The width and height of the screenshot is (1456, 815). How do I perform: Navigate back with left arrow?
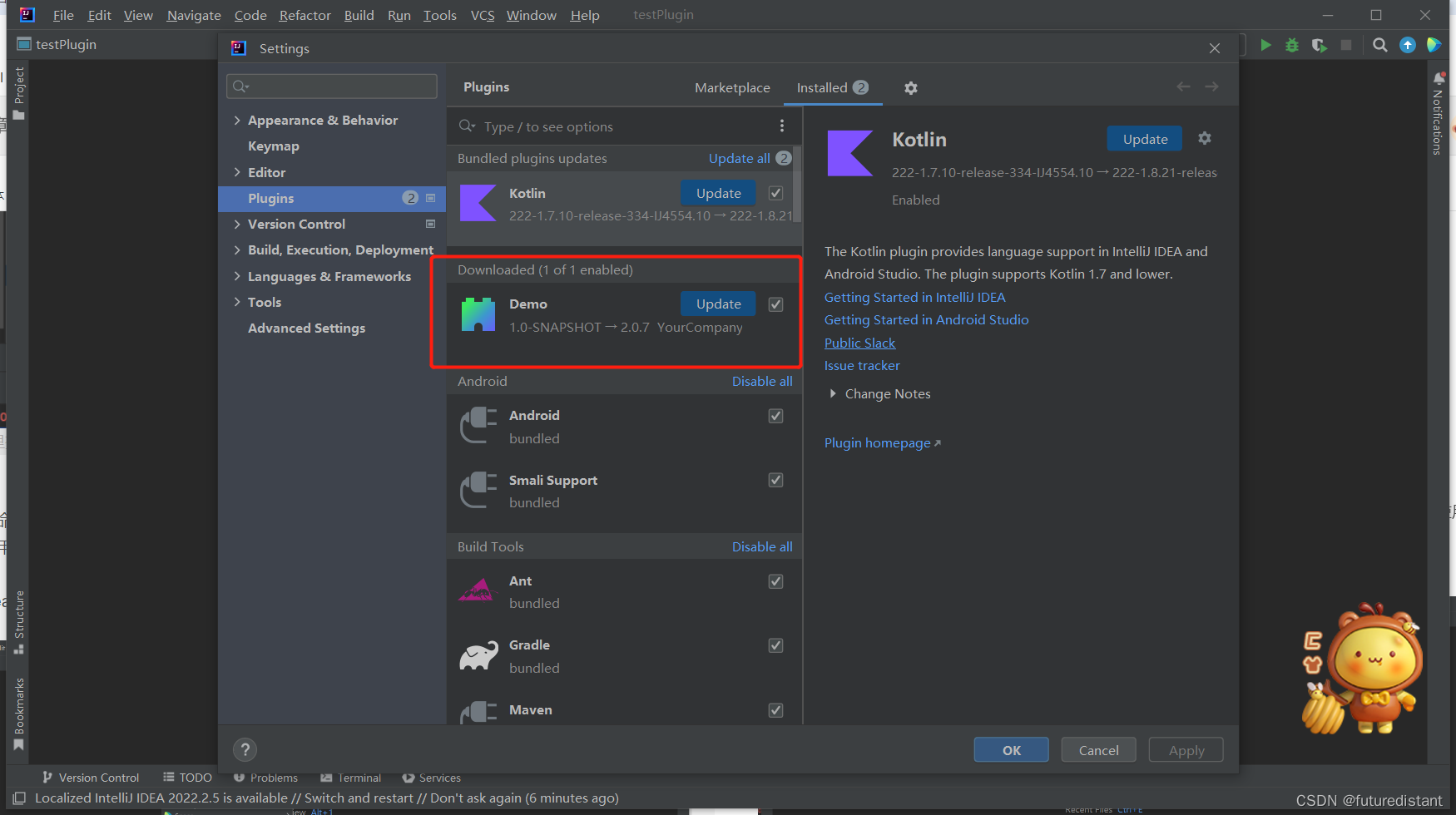(1183, 86)
